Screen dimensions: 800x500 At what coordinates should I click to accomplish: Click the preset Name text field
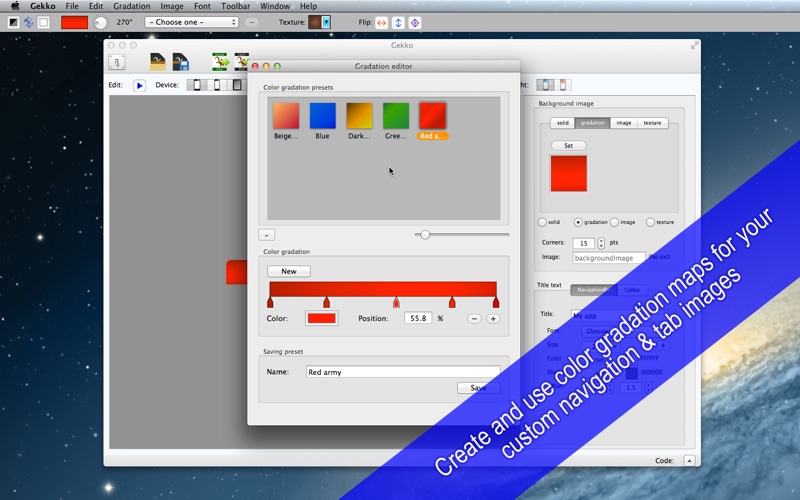point(403,372)
